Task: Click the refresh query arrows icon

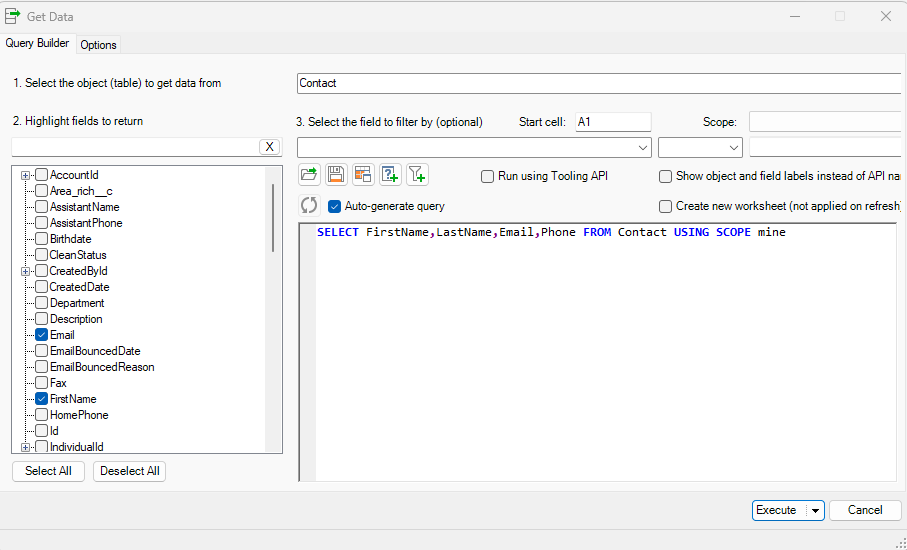Action: click(309, 206)
